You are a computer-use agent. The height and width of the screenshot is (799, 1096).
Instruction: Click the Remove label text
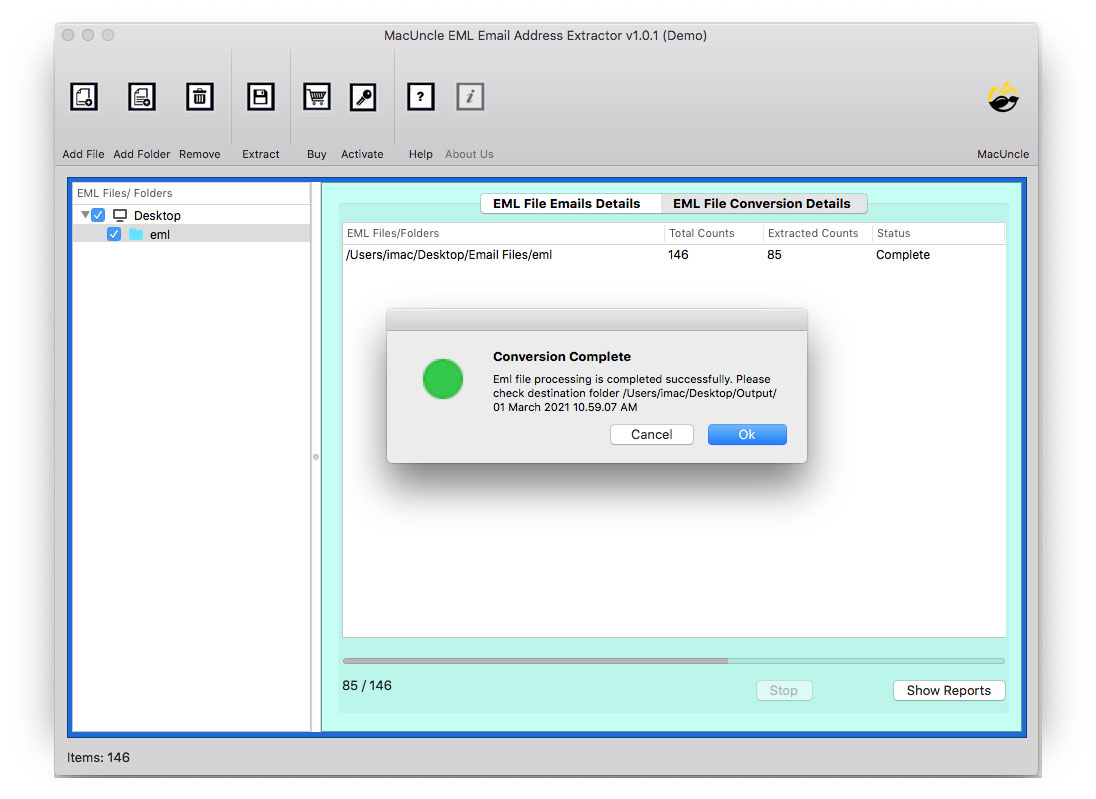tap(199, 154)
